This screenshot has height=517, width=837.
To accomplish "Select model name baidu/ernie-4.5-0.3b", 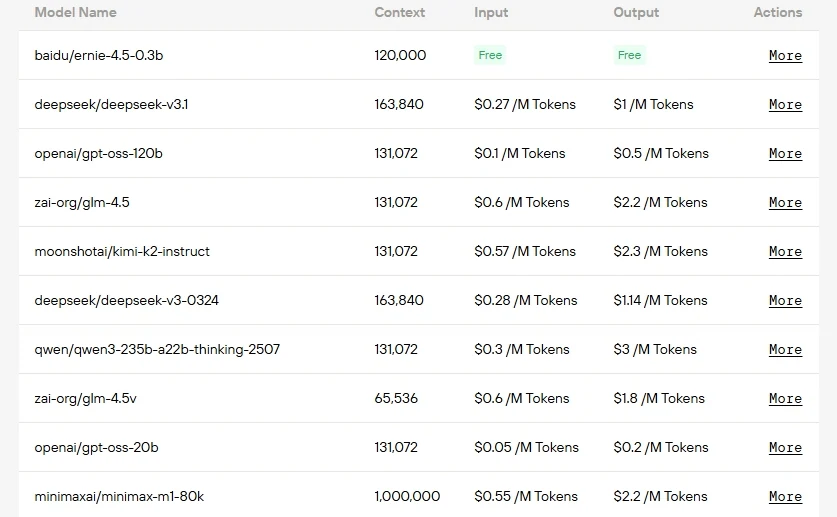I will (x=99, y=55).
